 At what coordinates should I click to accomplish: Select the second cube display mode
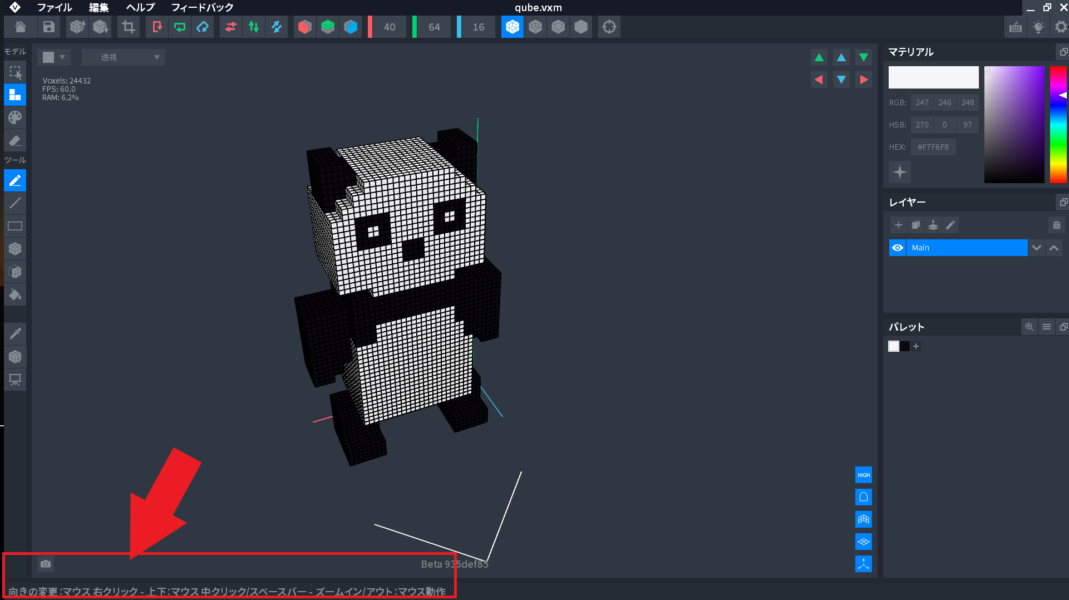(535, 27)
